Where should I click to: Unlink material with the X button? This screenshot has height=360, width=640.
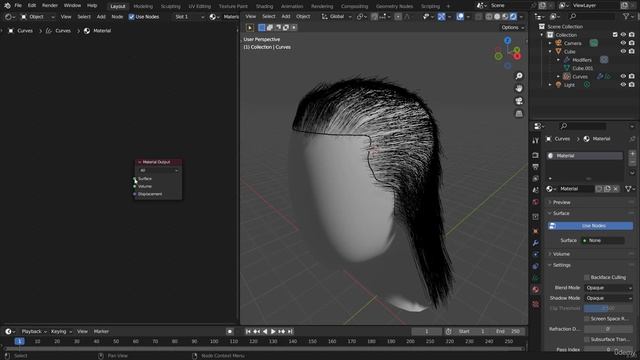pyautogui.click(x=616, y=189)
